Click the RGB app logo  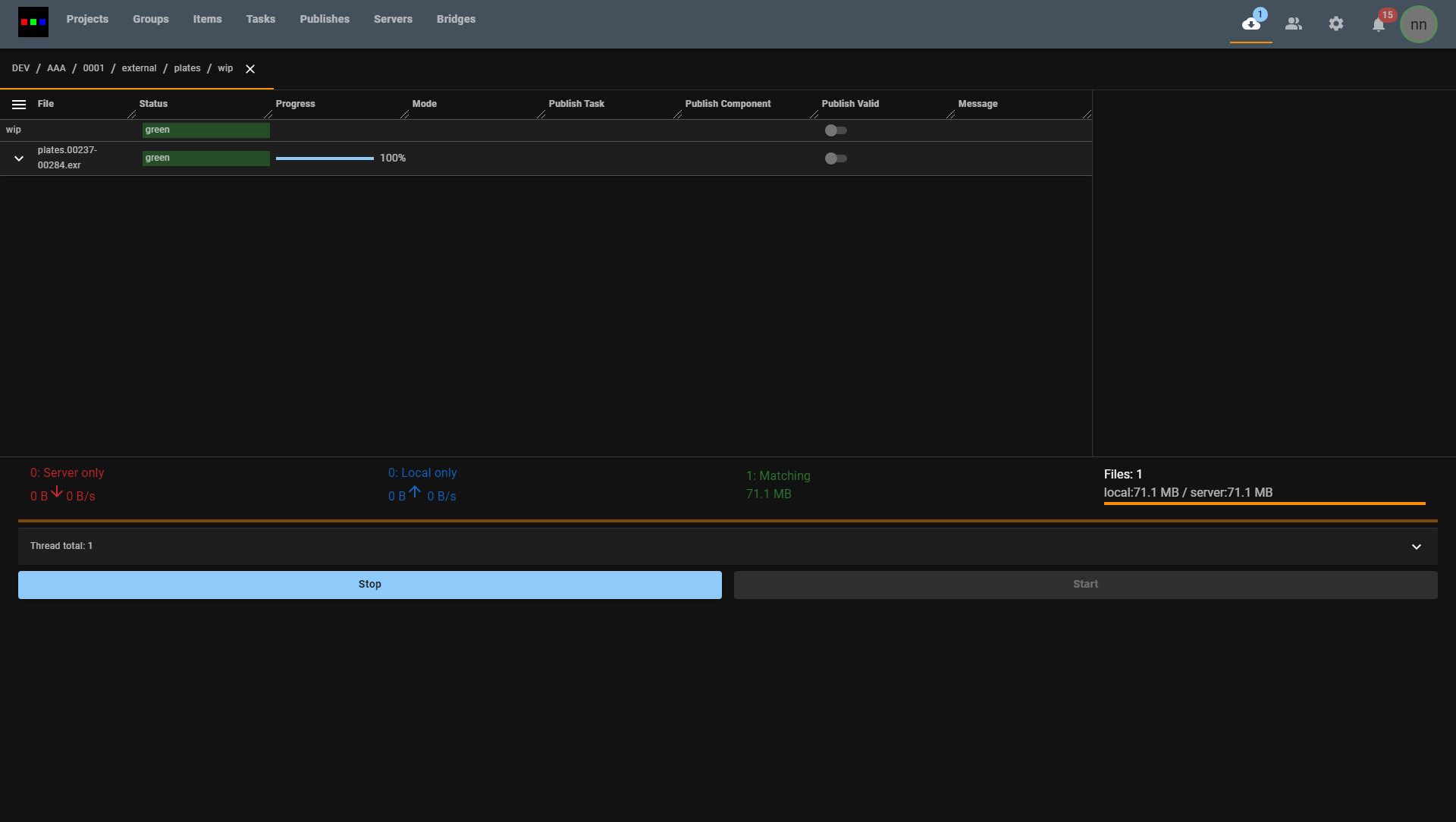(x=33, y=22)
